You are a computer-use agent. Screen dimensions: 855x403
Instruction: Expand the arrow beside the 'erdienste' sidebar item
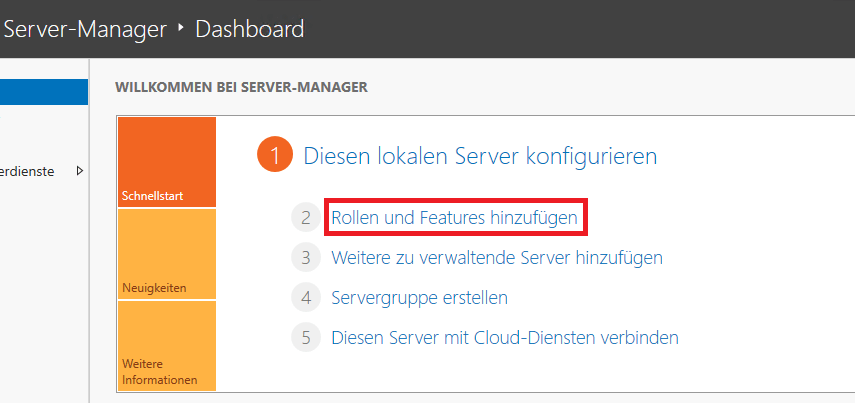point(79,171)
